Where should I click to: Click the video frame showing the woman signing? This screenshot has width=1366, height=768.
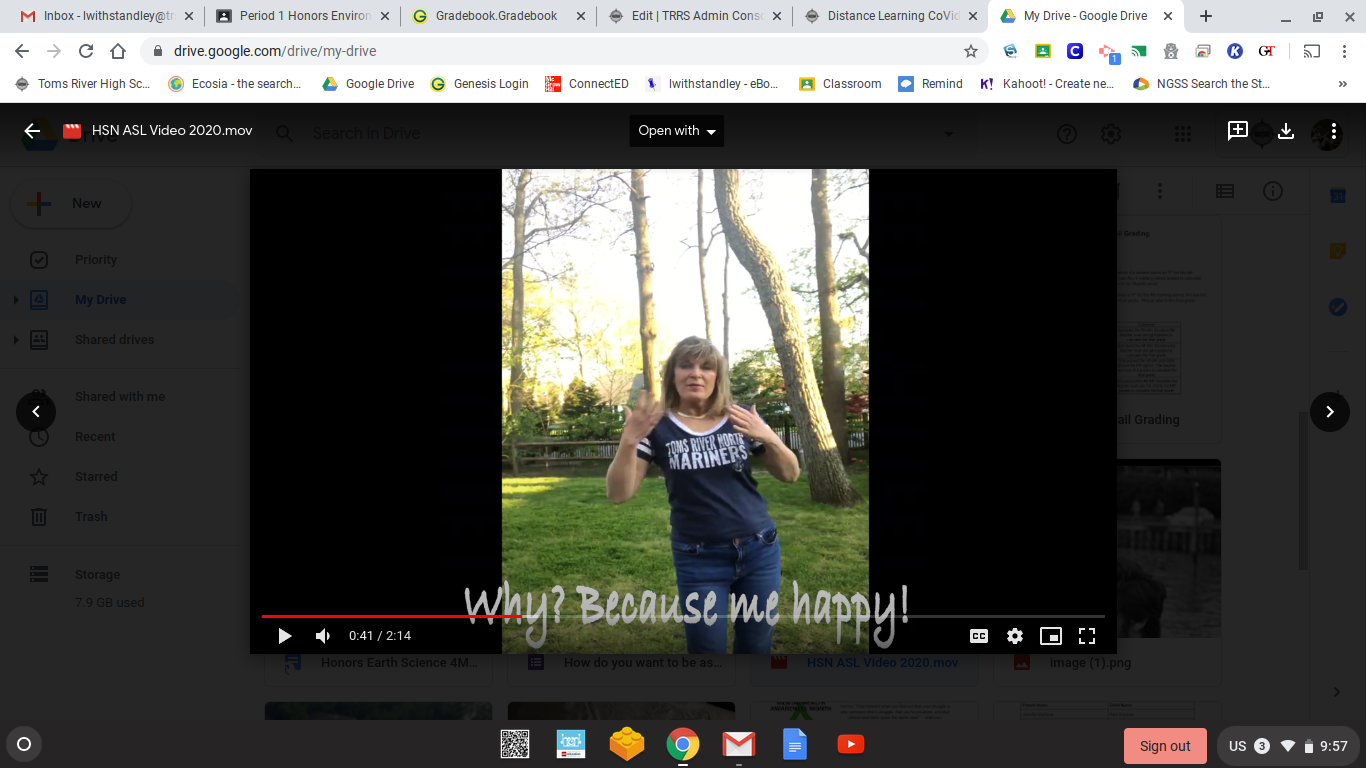tap(685, 411)
